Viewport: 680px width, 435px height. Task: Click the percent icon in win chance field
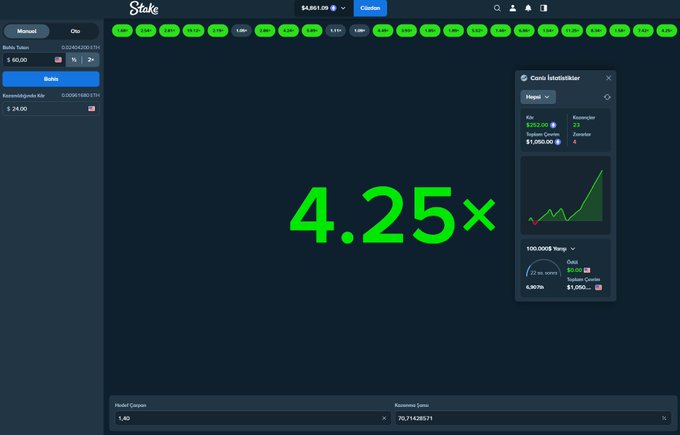[664, 418]
